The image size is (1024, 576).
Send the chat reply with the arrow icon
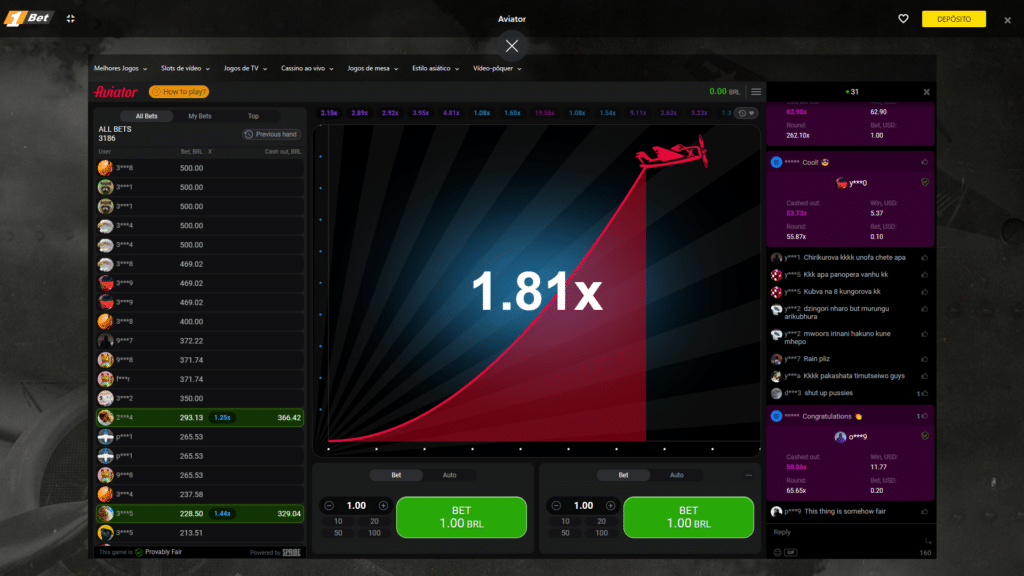pyautogui.click(x=927, y=541)
